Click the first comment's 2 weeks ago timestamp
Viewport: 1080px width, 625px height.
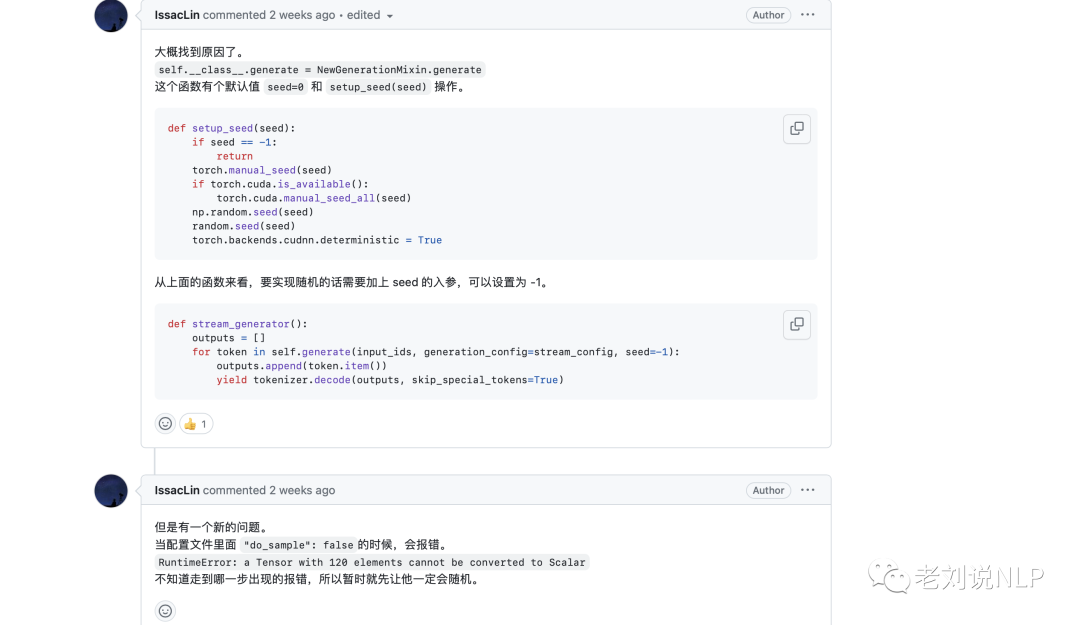coord(302,15)
